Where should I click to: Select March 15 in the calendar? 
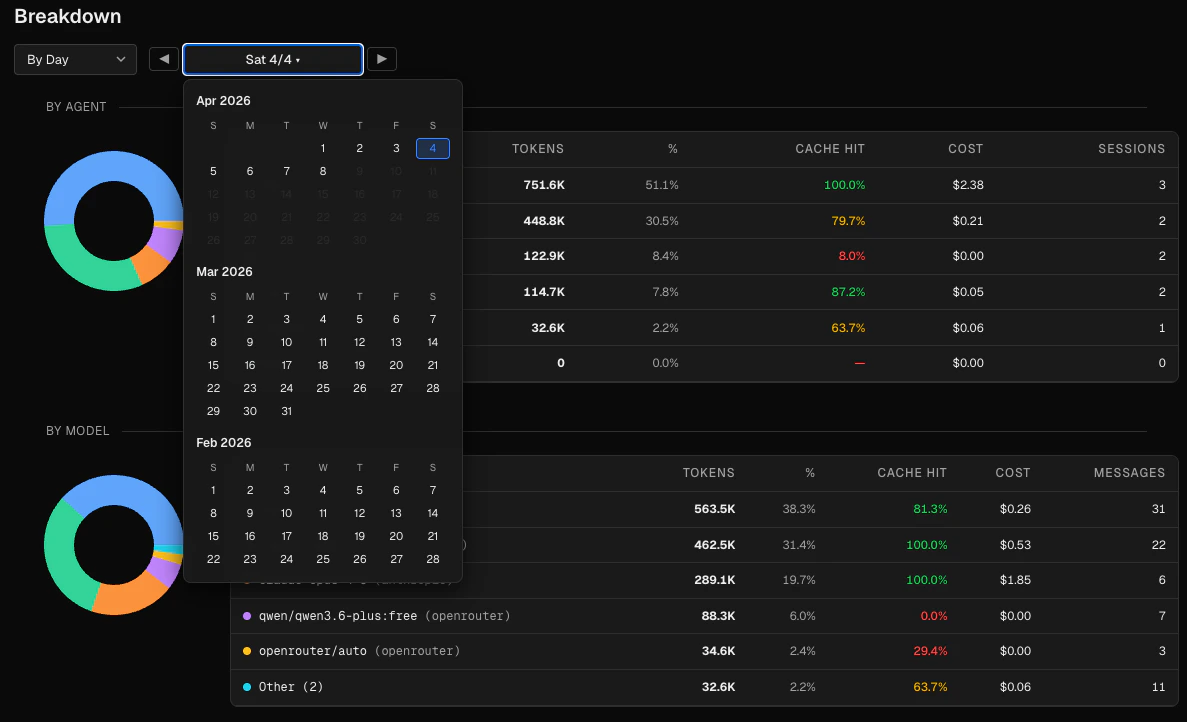(213, 365)
